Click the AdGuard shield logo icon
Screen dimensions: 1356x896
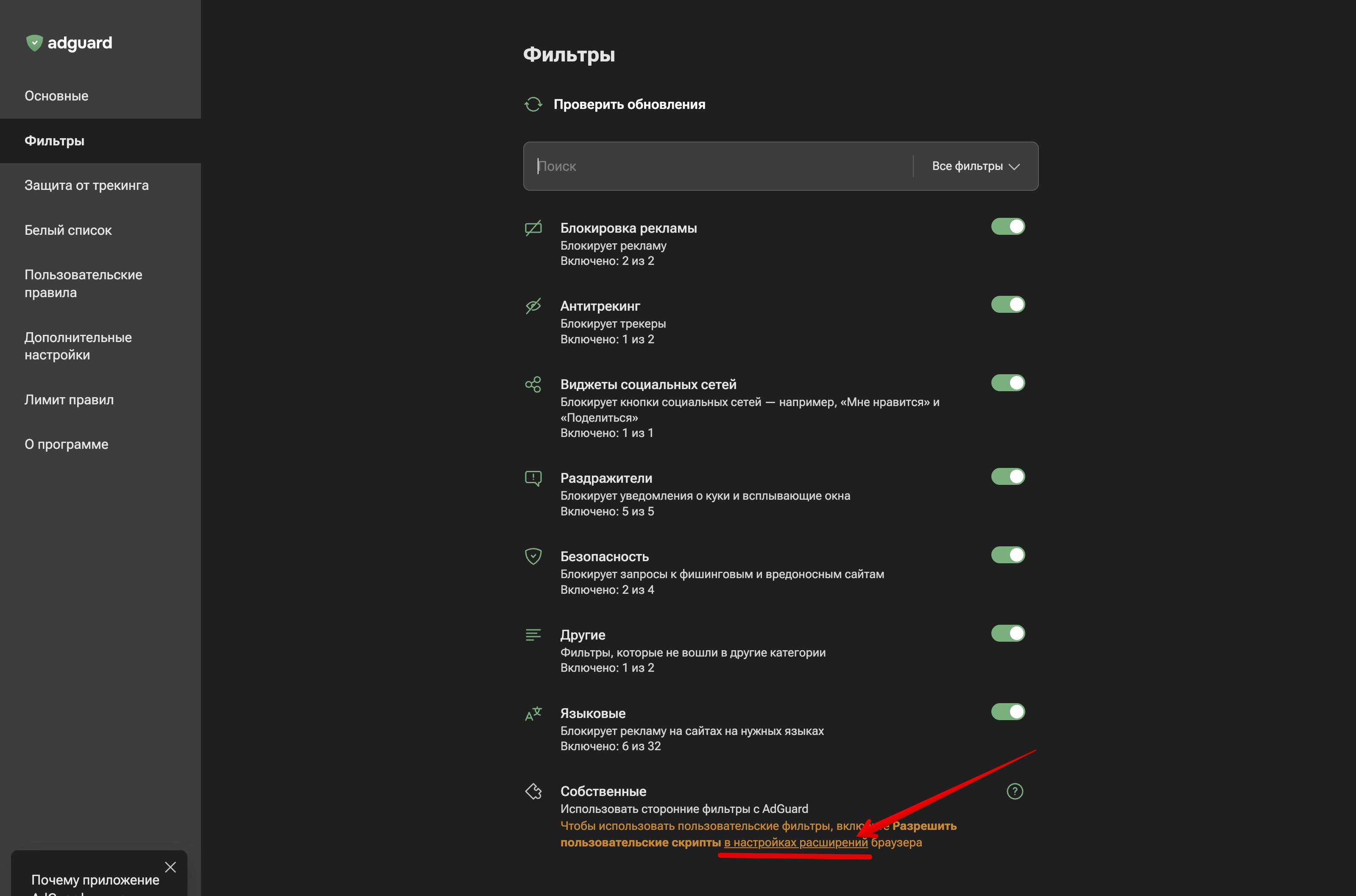(x=34, y=43)
